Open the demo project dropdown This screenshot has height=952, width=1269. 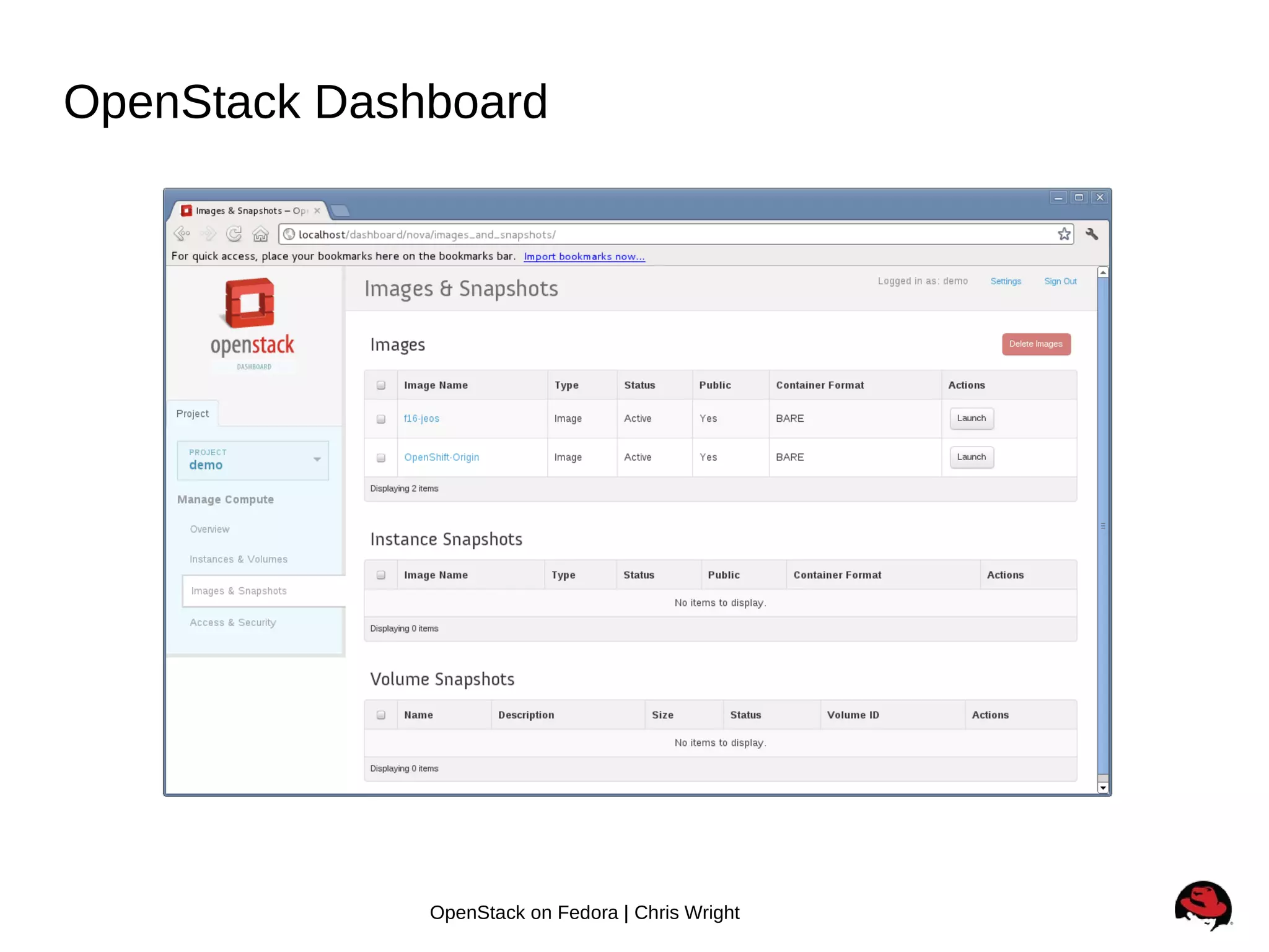[x=253, y=460]
